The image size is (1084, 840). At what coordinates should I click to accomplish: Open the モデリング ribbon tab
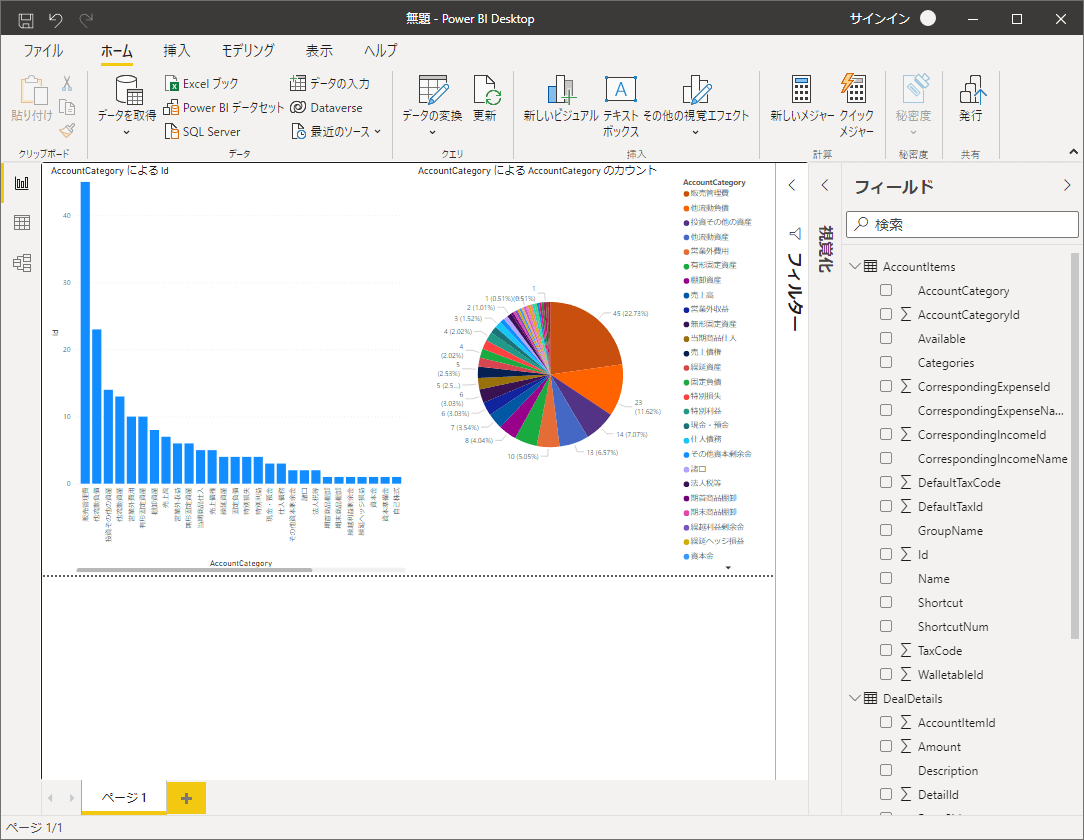click(x=247, y=50)
